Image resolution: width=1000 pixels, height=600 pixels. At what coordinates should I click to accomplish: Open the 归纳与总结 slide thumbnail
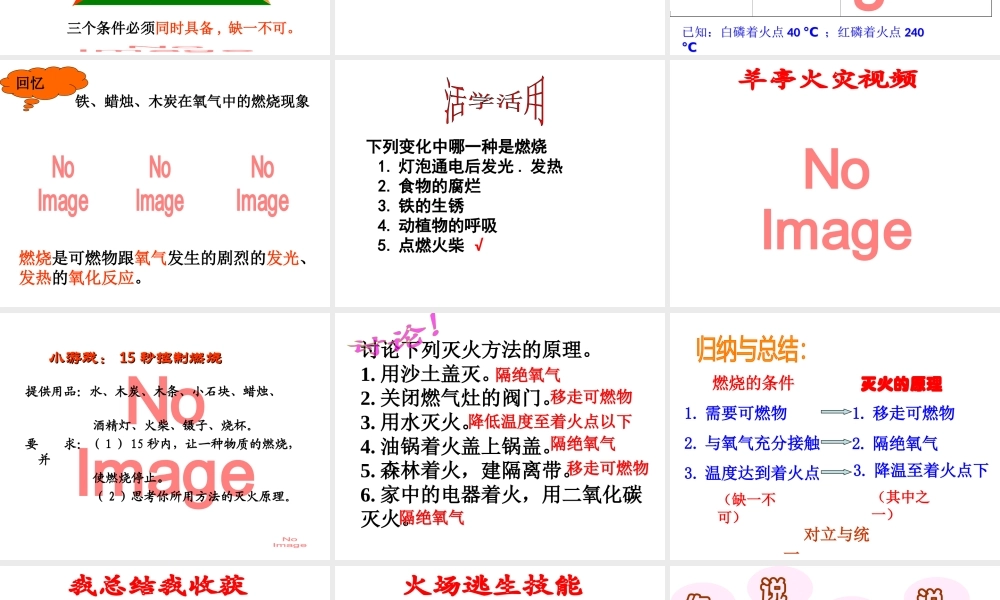tap(835, 436)
